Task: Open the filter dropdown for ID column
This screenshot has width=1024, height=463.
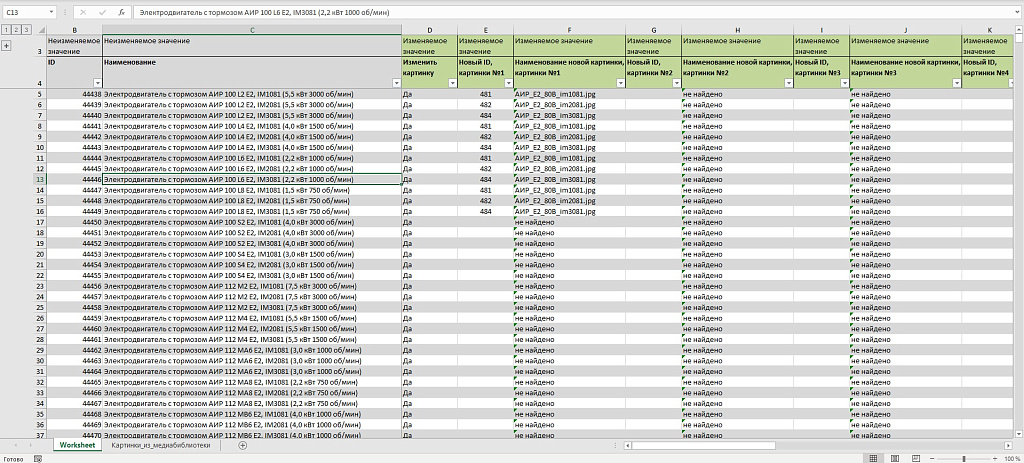Action: tap(97, 83)
